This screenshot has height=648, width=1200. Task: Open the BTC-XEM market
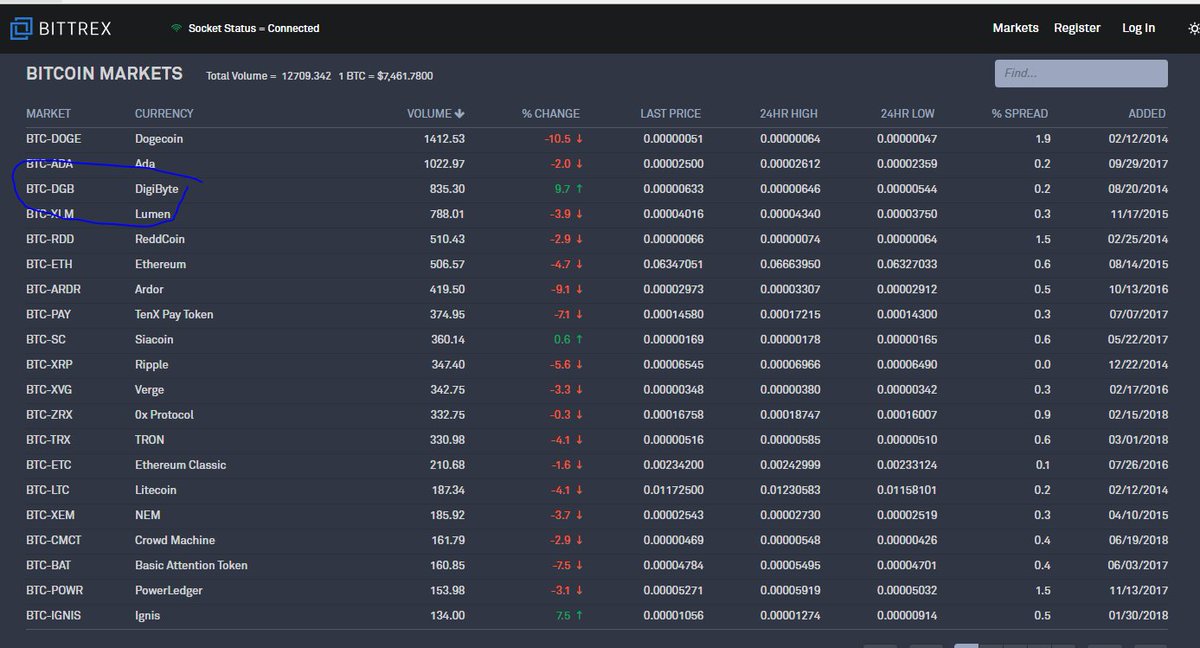pos(50,515)
